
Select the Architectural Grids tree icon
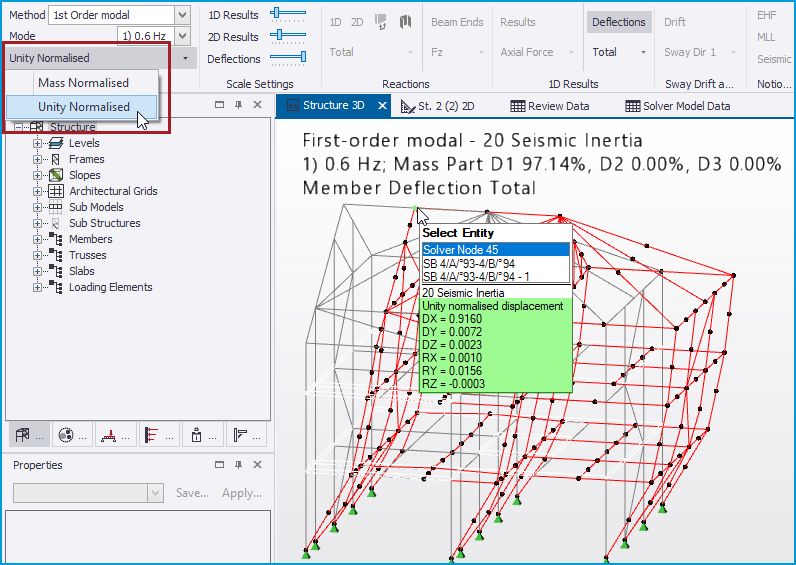click(56, 191)
